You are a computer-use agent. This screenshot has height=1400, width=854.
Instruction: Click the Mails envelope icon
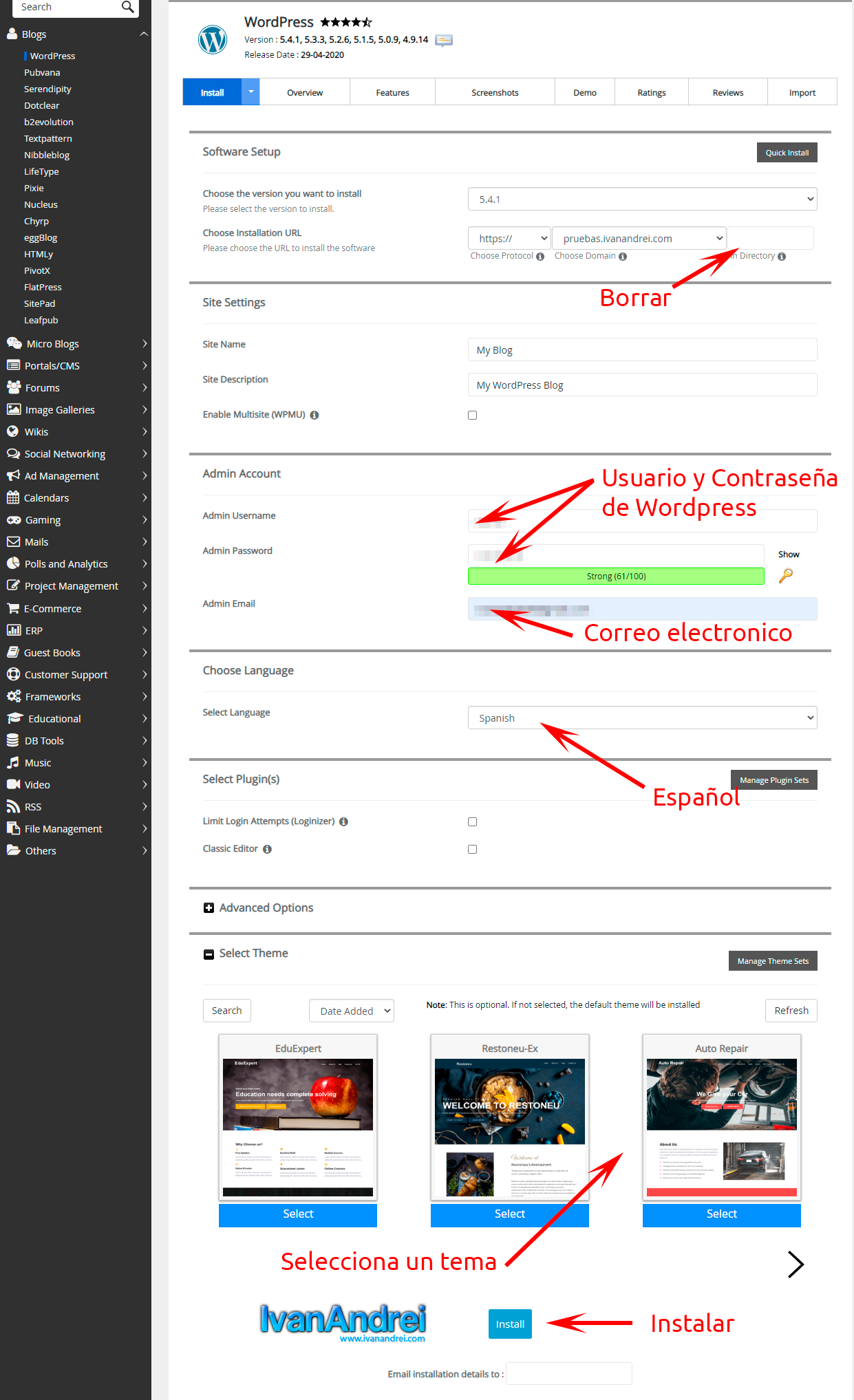[x=13, y=541]
